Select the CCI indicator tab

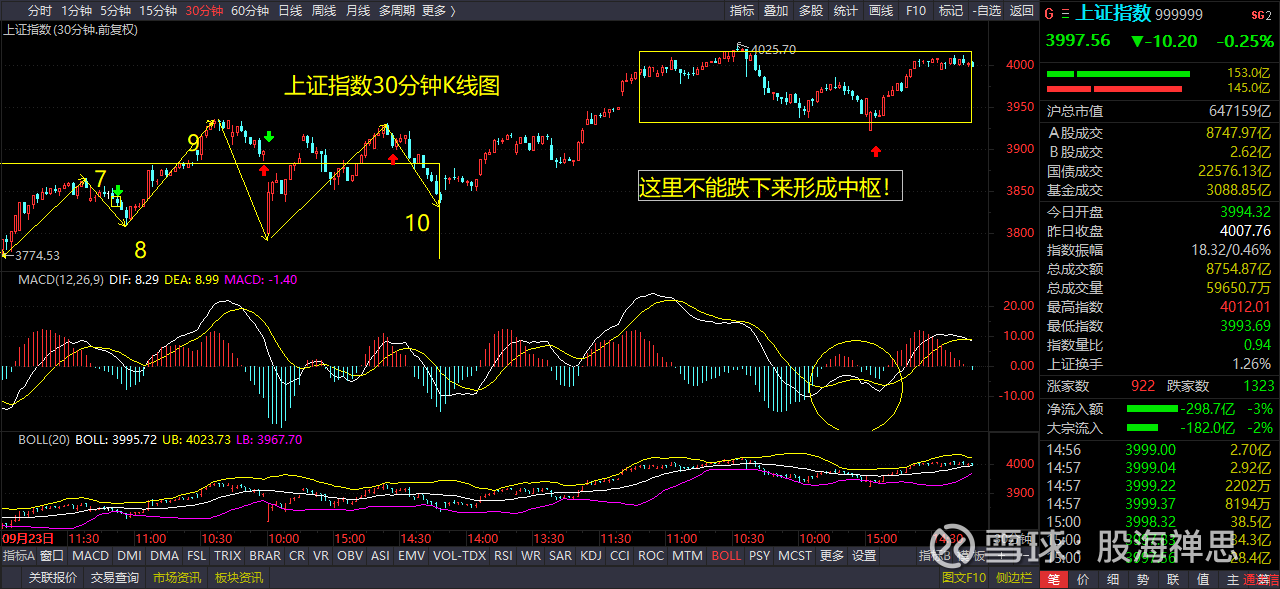coord(620,556)
